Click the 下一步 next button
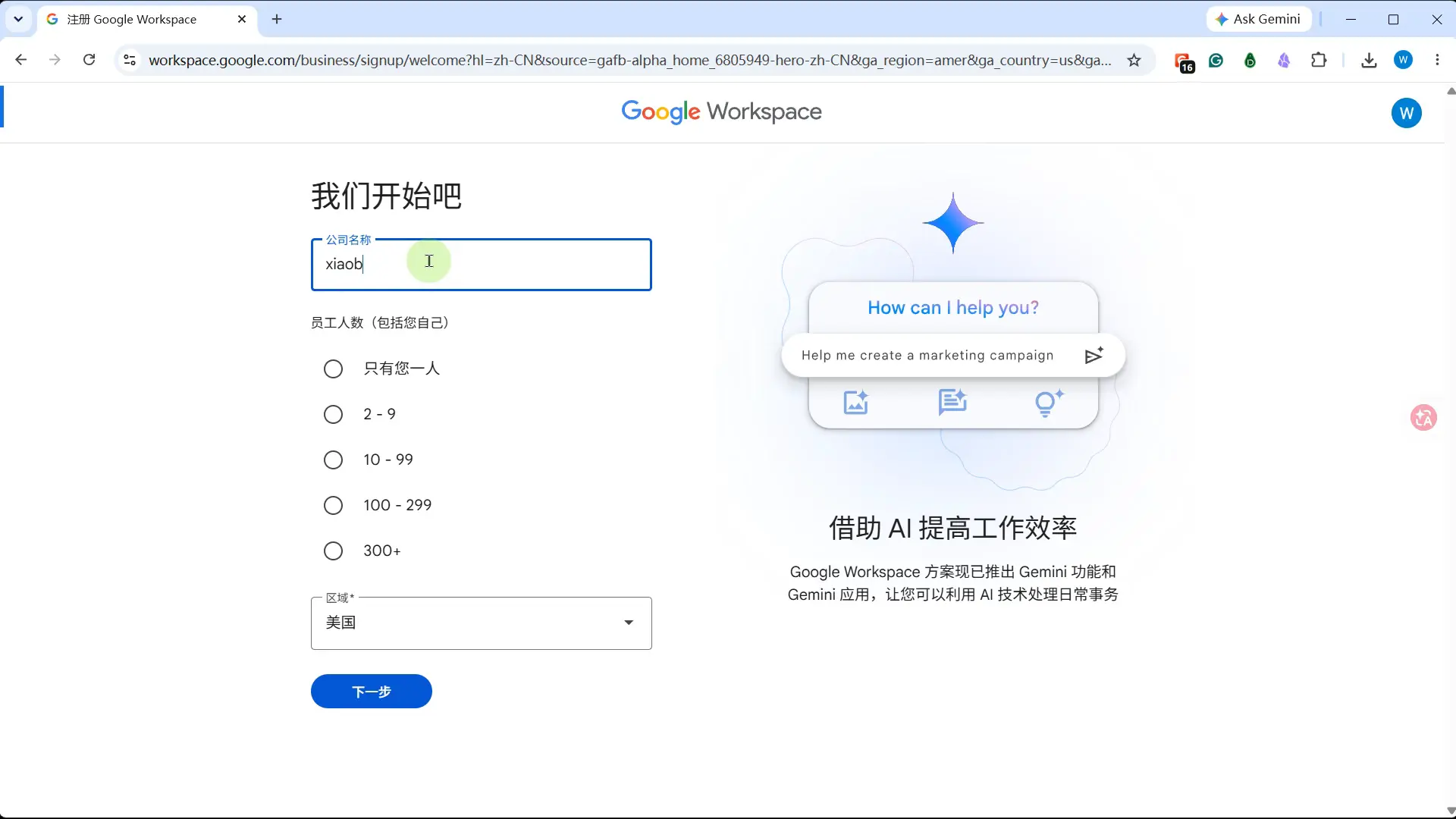Viewport: 1456px width, 819px height. tap(372, 692)
